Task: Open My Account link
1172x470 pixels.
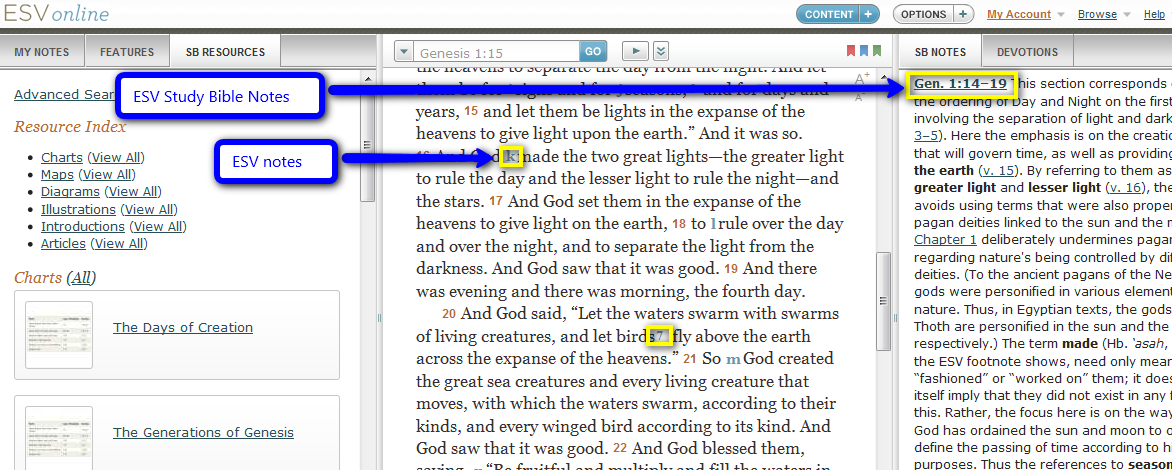Action: pyautogui.click(x=1019, y=14)
